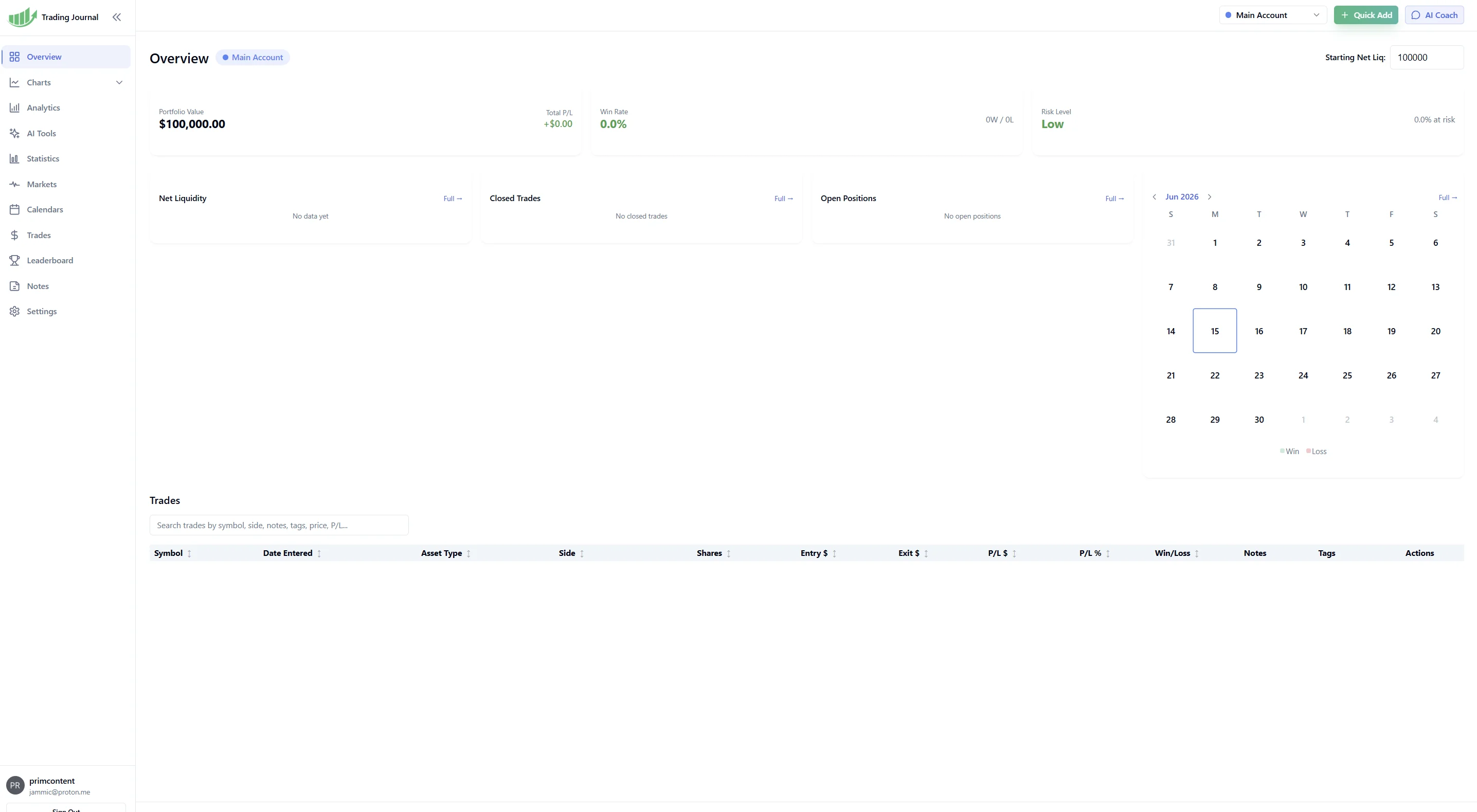Go to the Markets page

point(66,184)
